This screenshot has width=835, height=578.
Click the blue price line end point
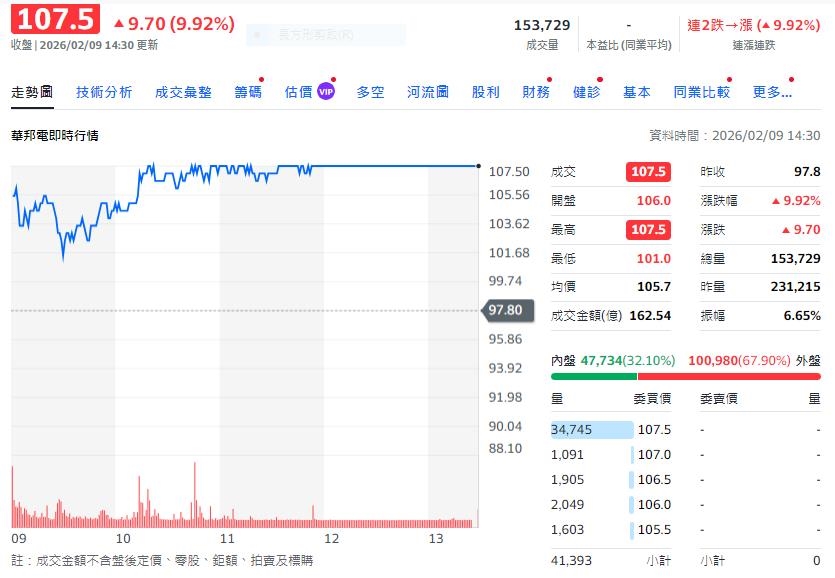[x=479, y=166]
